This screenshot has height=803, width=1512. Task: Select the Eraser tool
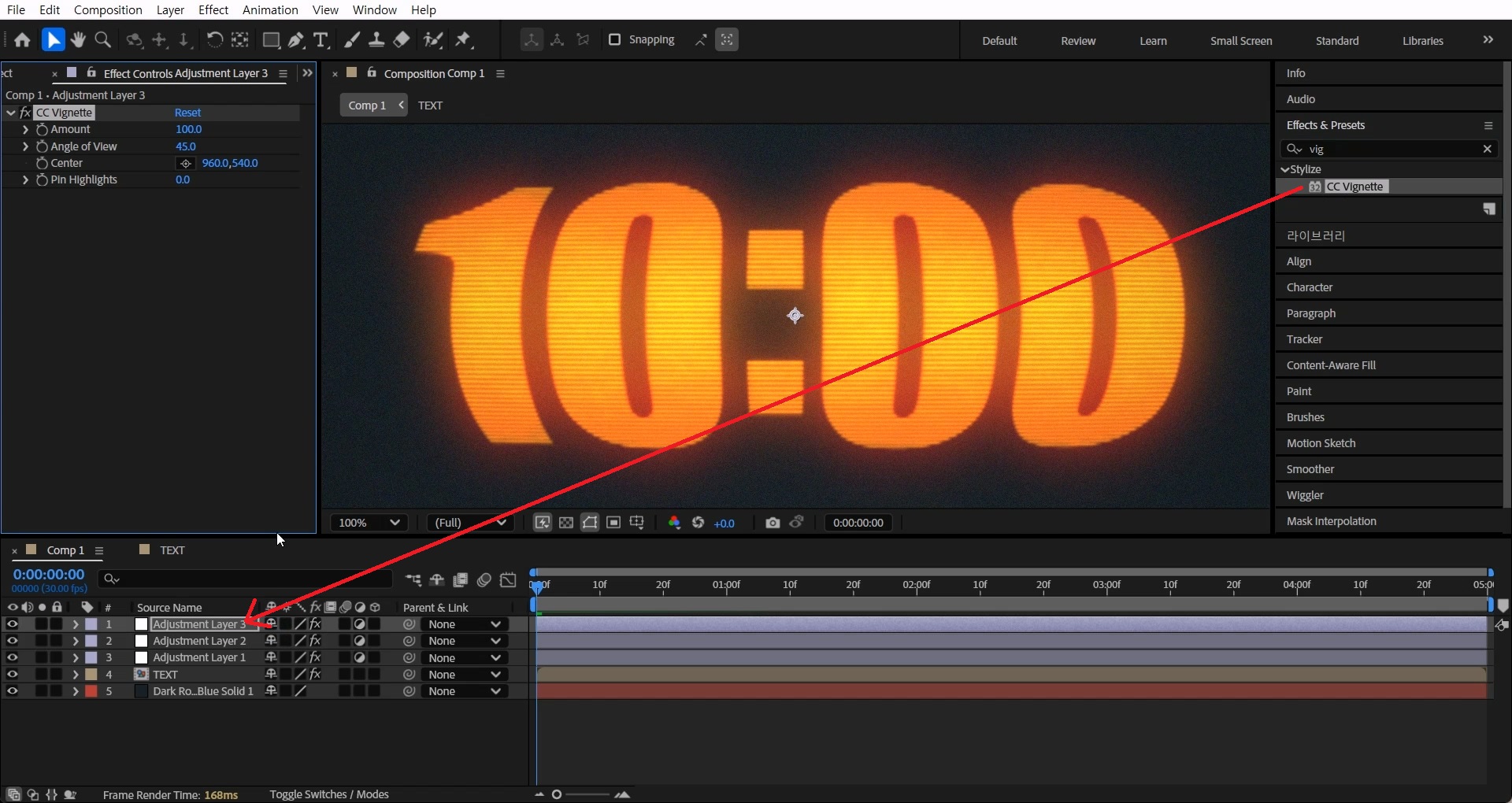point(402,40)
